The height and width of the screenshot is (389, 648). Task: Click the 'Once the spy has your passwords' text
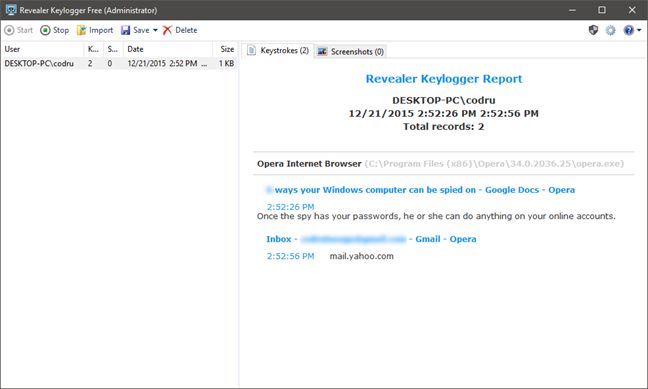click(436, 216)
